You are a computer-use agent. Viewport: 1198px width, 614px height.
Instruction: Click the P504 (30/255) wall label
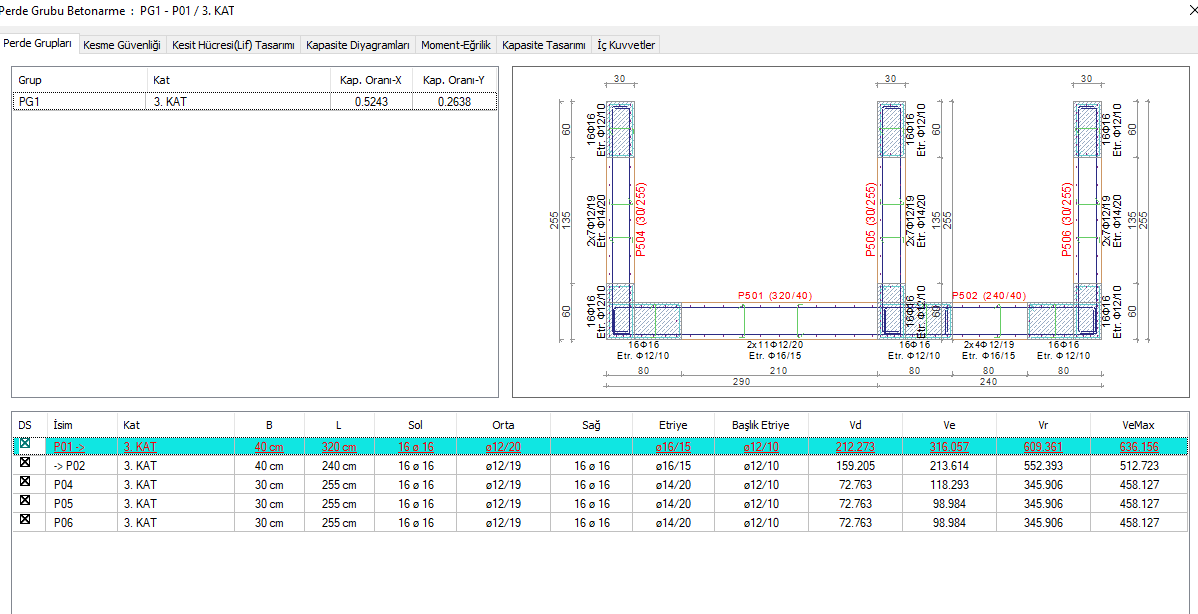(x=640, y=219)
